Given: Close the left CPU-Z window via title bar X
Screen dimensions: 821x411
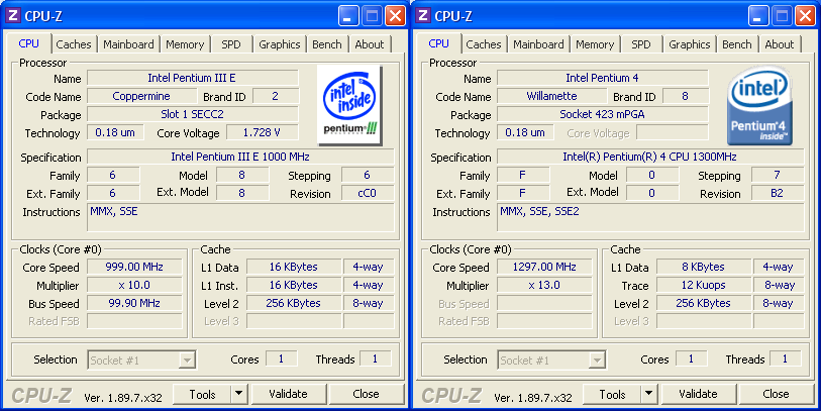Looking at the screenshot, I should (395, 16).
